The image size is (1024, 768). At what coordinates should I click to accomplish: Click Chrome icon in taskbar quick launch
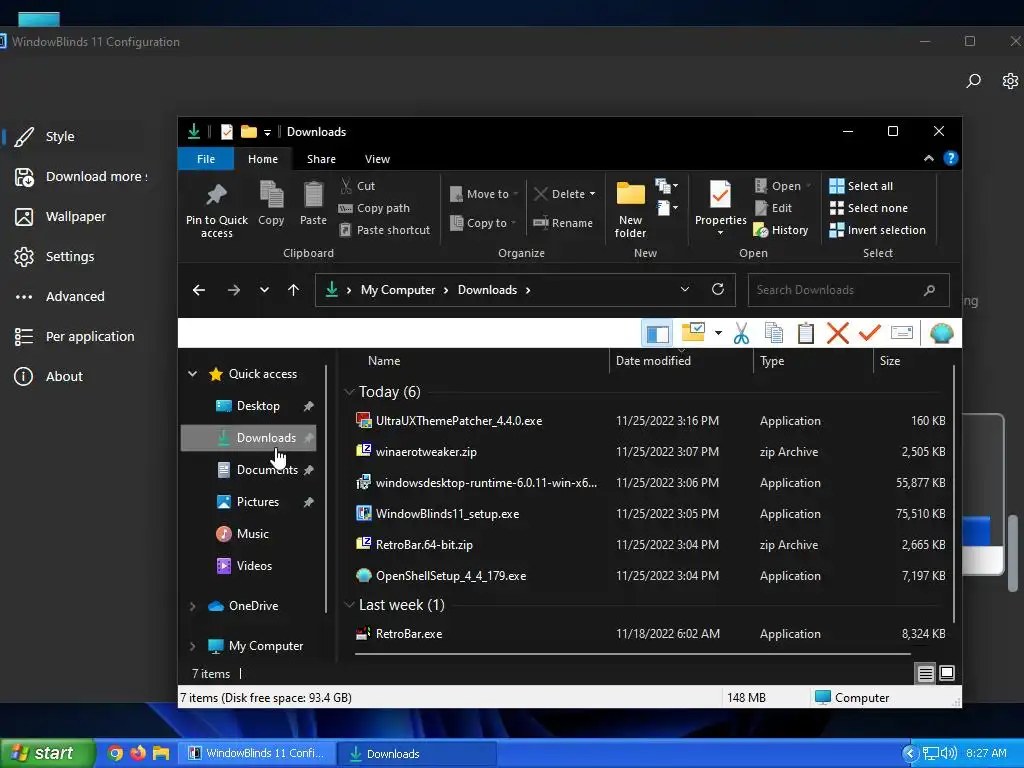pos(115,753)
